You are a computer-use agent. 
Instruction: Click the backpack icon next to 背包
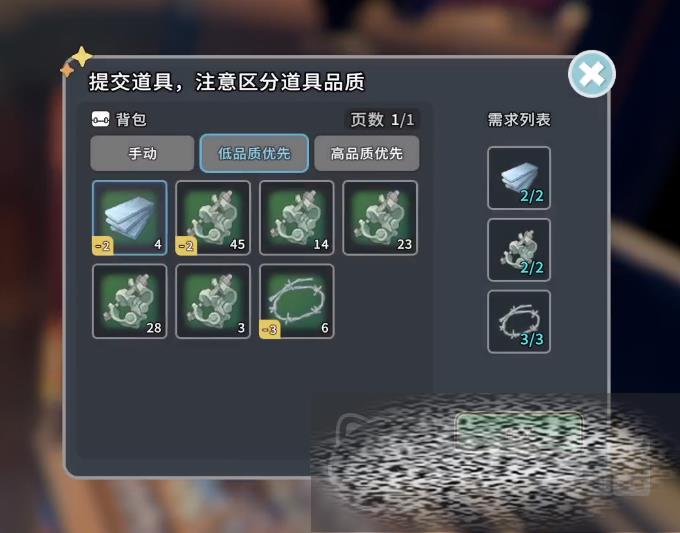101,119
